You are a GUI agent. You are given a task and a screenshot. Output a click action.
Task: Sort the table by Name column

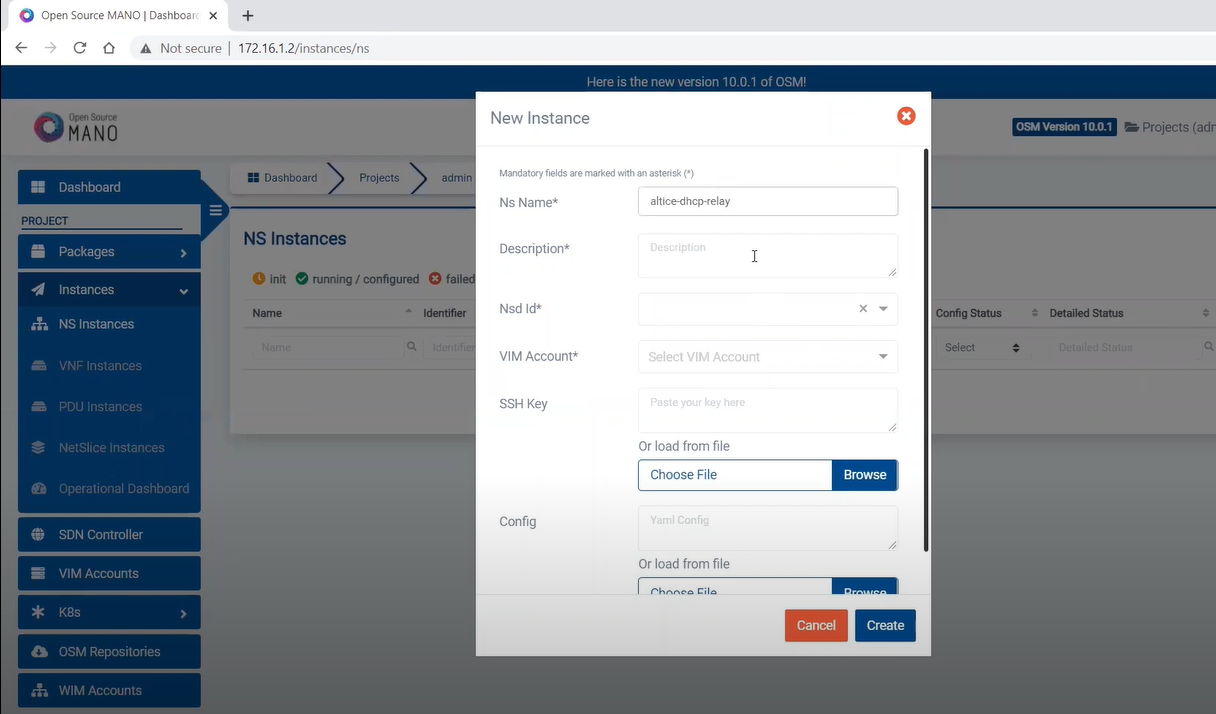[x=332, y=313]
